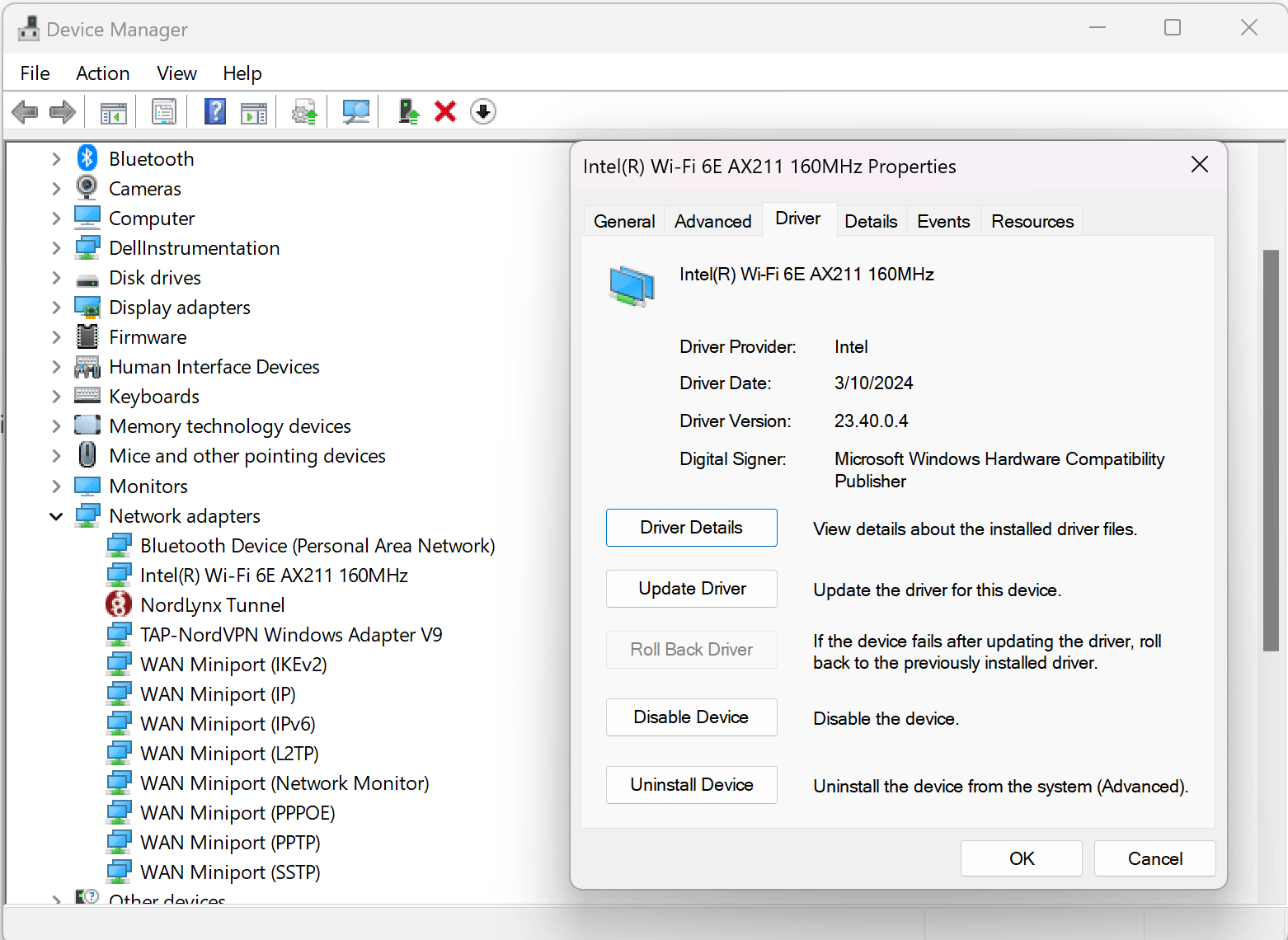Switch to the Advanced tab
This screenshot has width=1288, height=940.
(x=713, y=221)
